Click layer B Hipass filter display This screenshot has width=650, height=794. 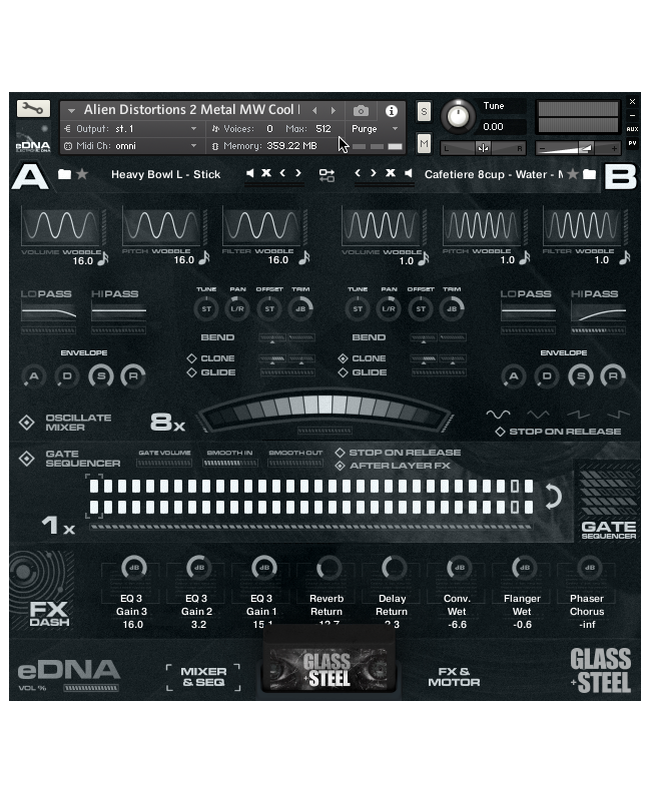598,311
